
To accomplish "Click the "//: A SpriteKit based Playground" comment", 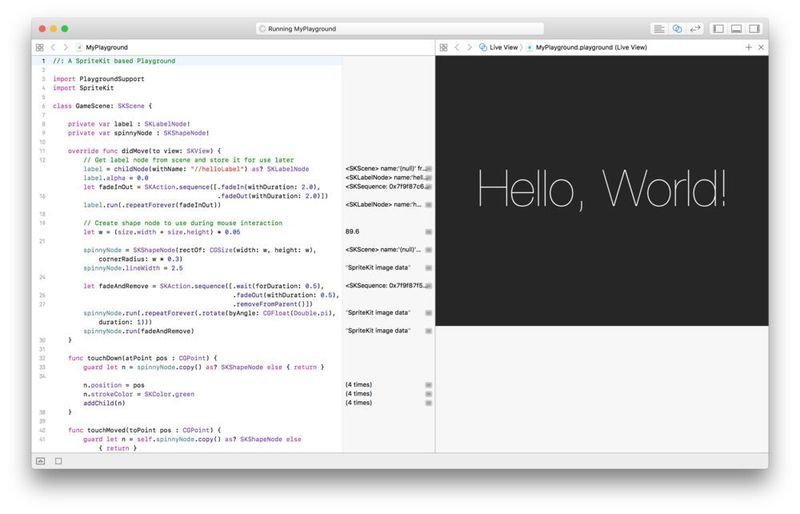I will click(x=114, y=61).
